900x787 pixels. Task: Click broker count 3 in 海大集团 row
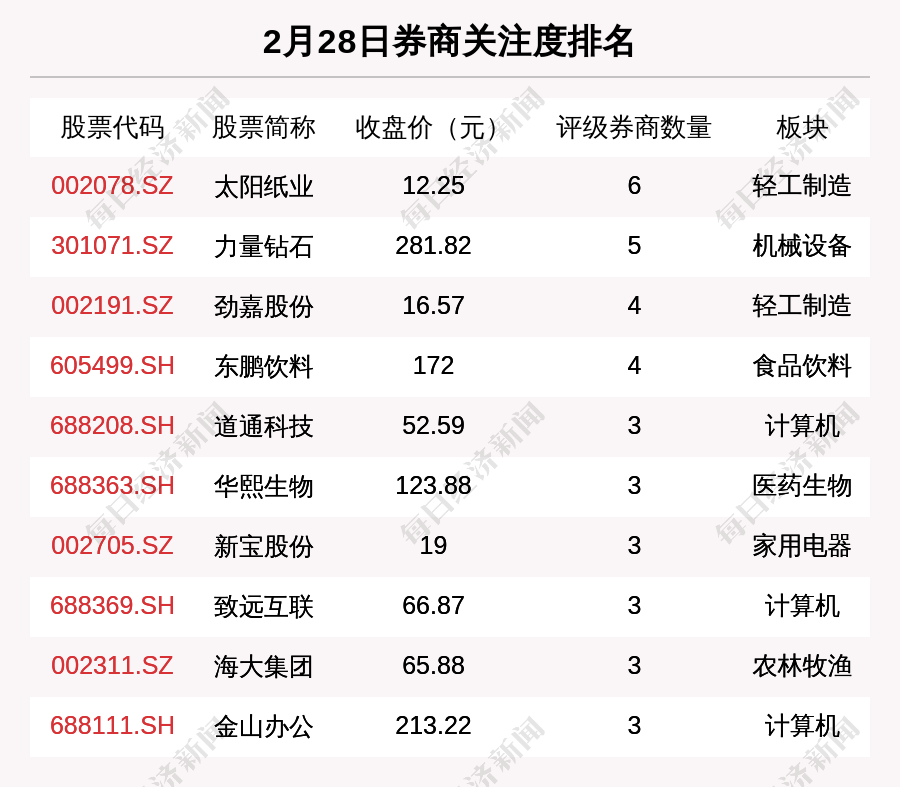point(634,666)
